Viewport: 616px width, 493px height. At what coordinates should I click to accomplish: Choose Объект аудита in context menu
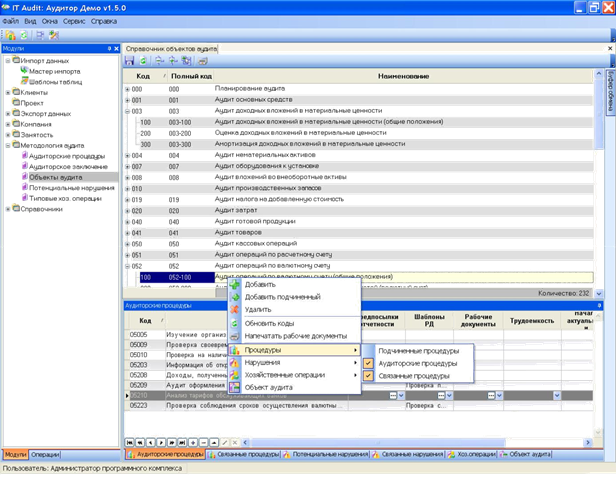tap(294, 387)
